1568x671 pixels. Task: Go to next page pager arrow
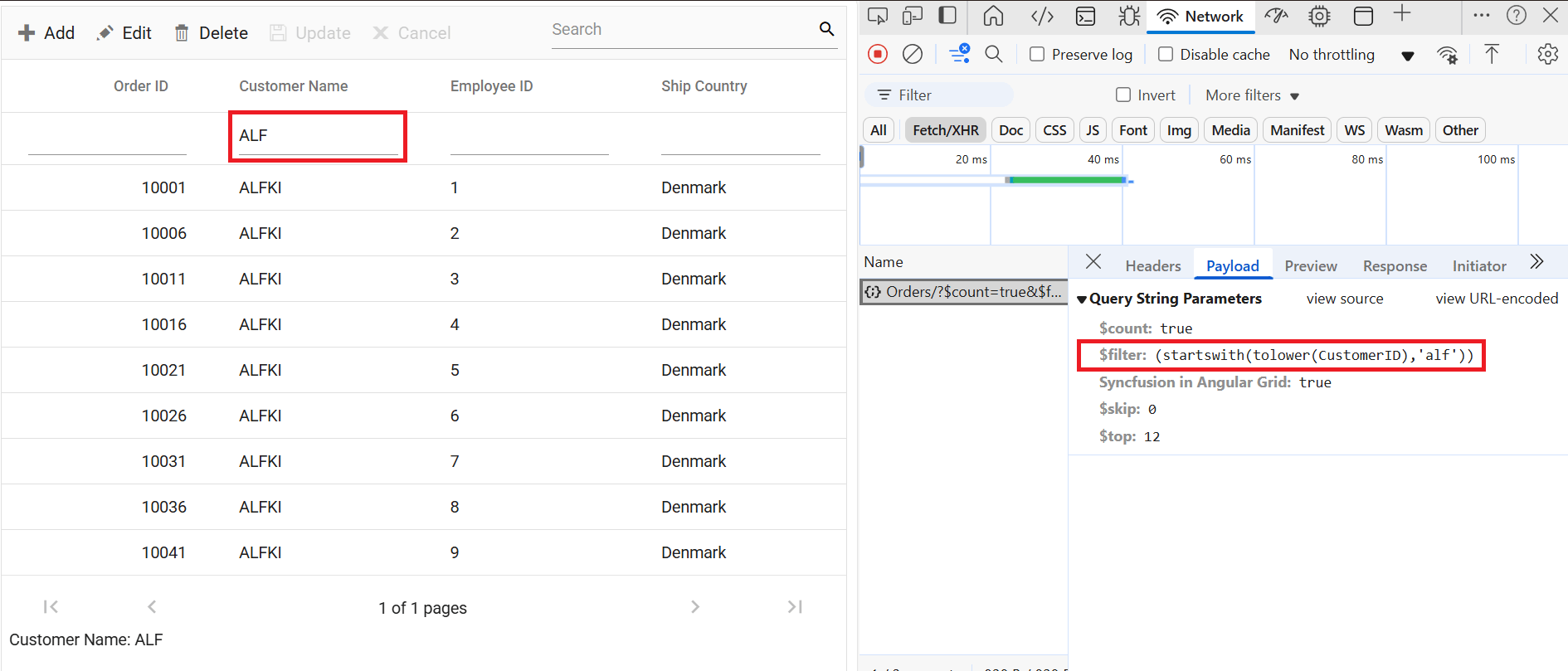695,607
